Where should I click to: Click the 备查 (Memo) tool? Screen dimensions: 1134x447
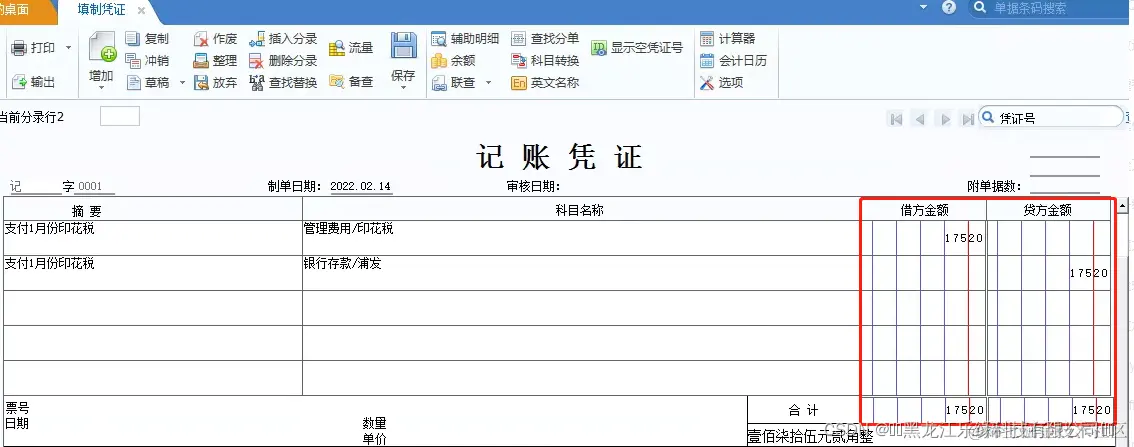coord(351,82)
